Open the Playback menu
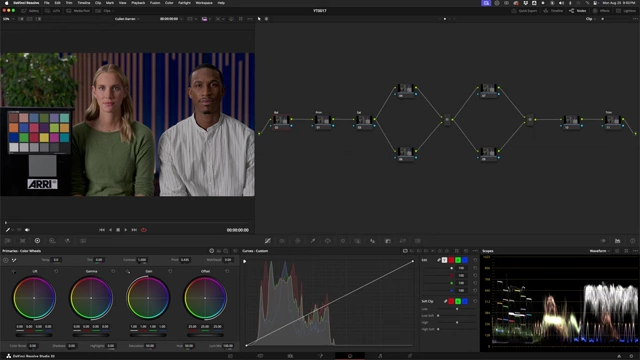 [x=138, y=3]
